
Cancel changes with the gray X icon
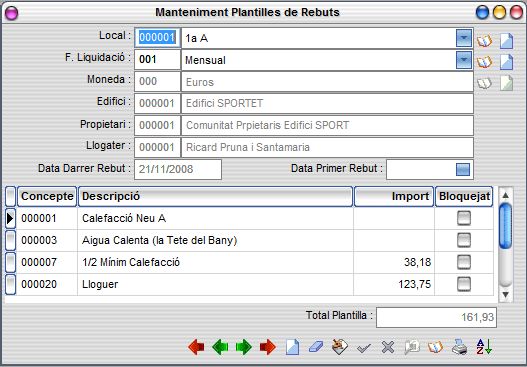388,347
